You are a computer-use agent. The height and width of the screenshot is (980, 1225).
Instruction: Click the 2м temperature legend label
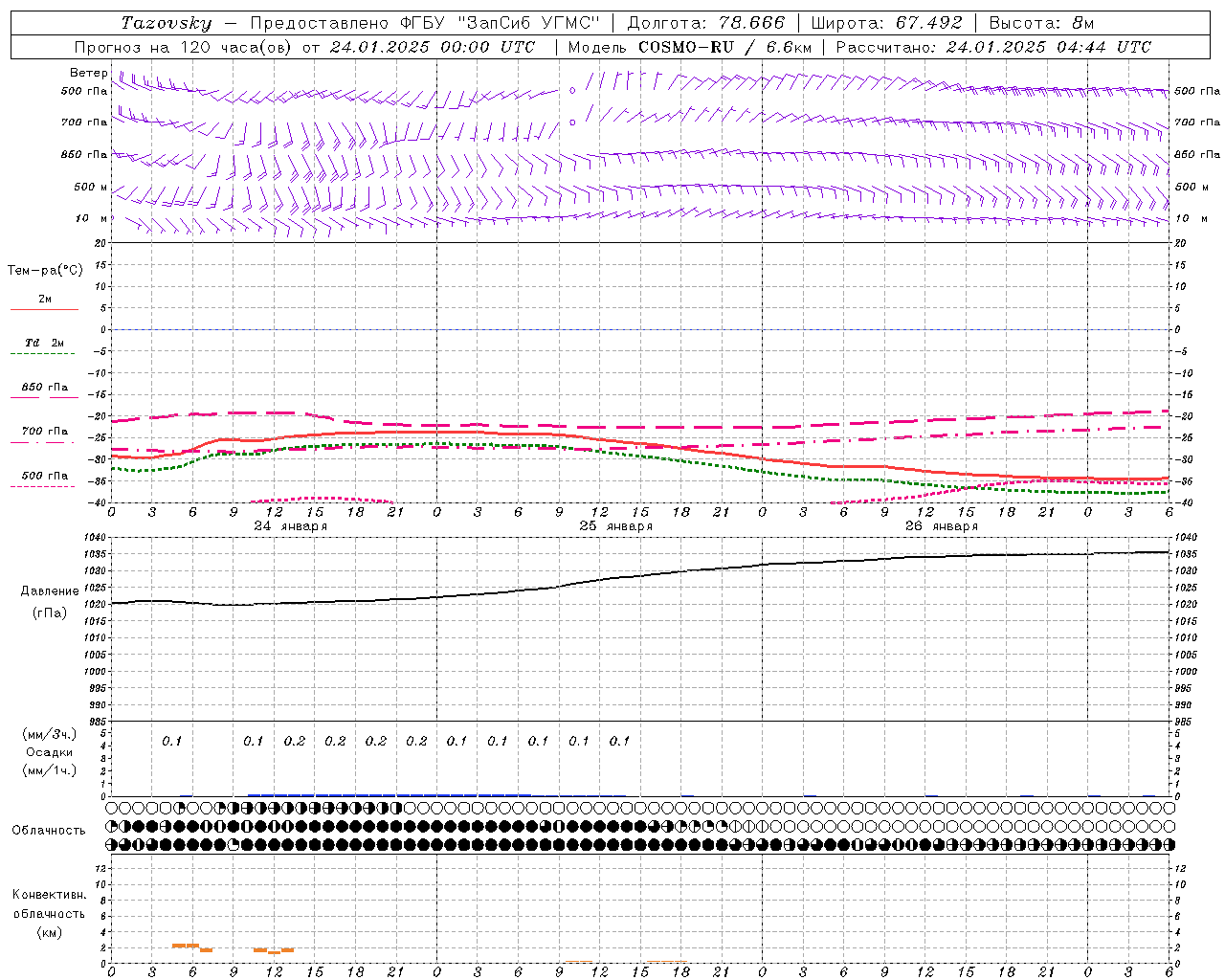coord(45,299)
